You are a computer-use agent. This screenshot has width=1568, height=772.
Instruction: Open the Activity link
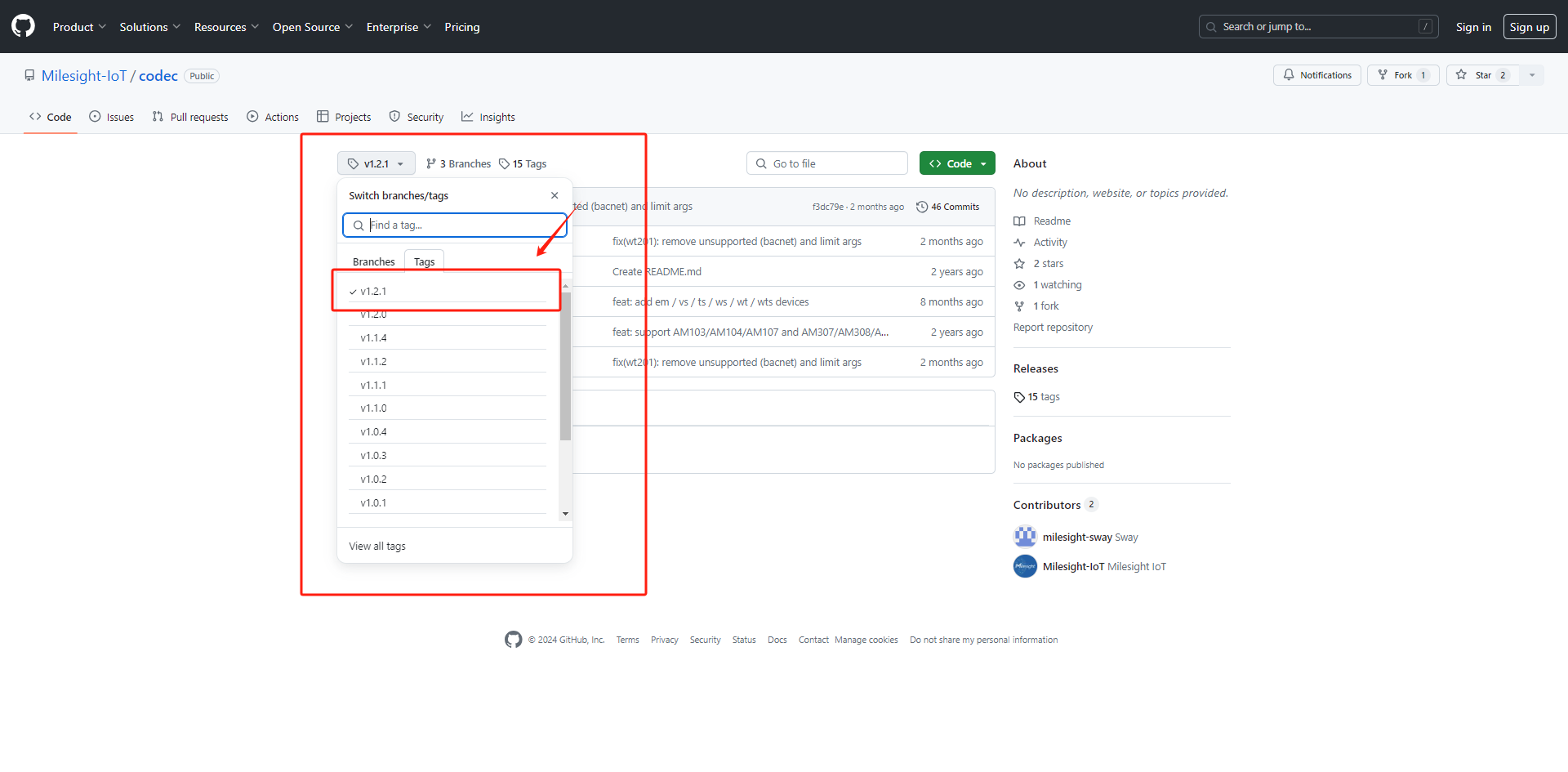1040,242
